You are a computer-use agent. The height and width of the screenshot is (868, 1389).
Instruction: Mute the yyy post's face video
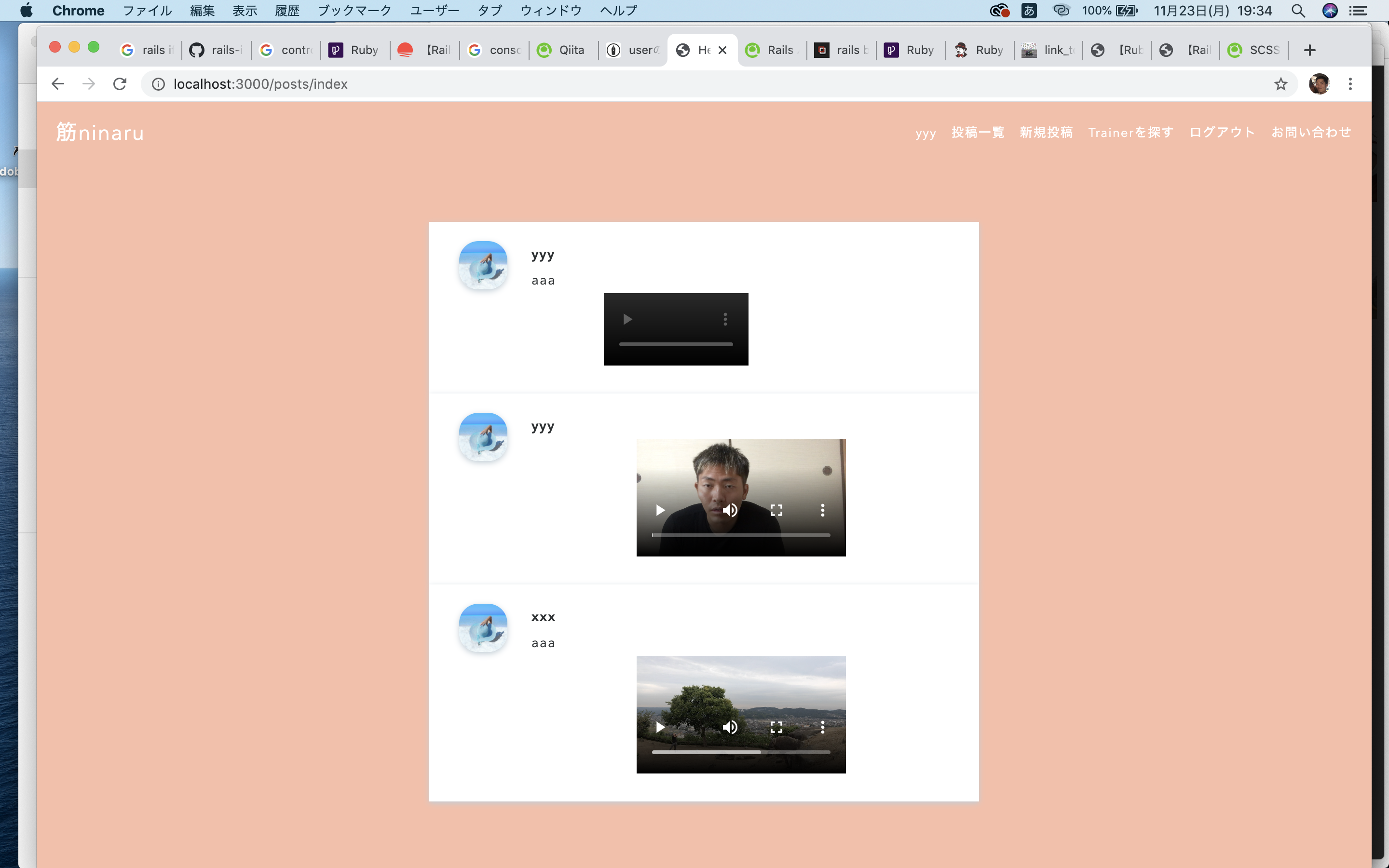[x=730, y=510]
